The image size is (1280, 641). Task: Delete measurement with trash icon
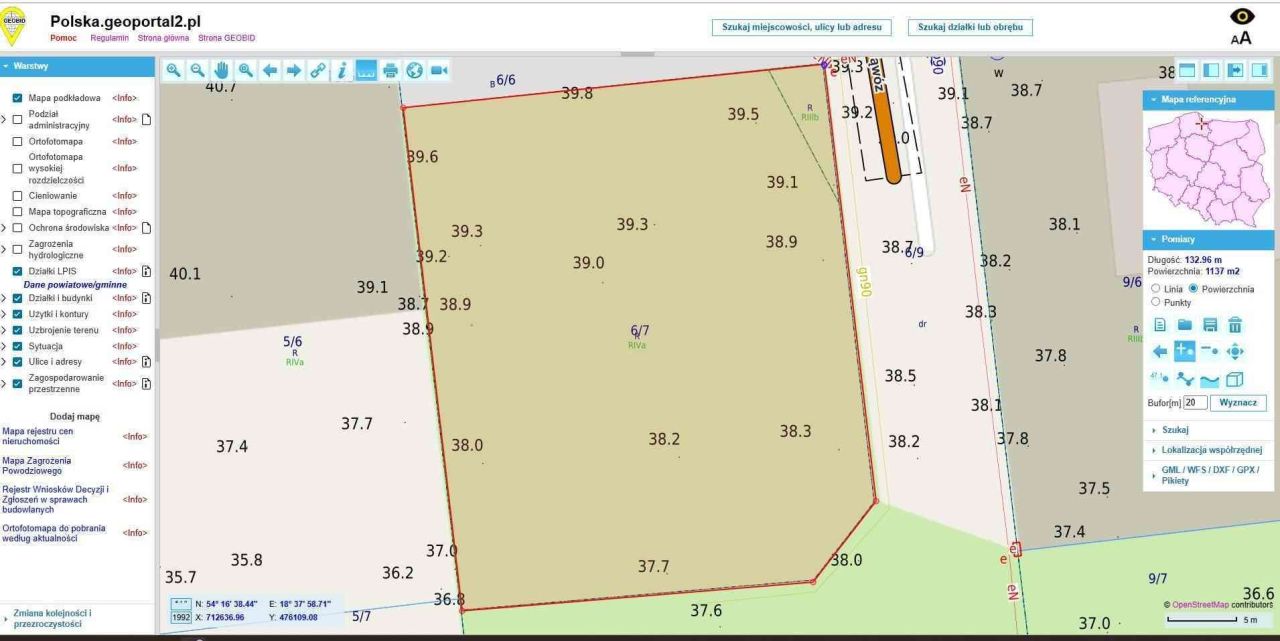coord(1235,324)
